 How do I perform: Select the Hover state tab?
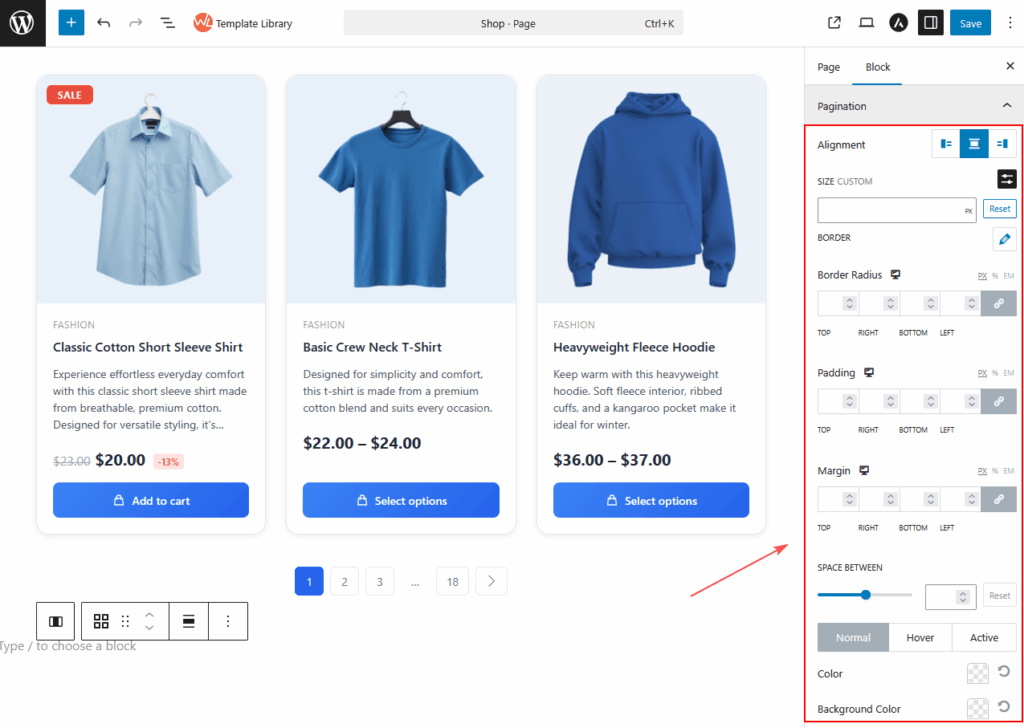pyautogui.click(x=919, y=637)
